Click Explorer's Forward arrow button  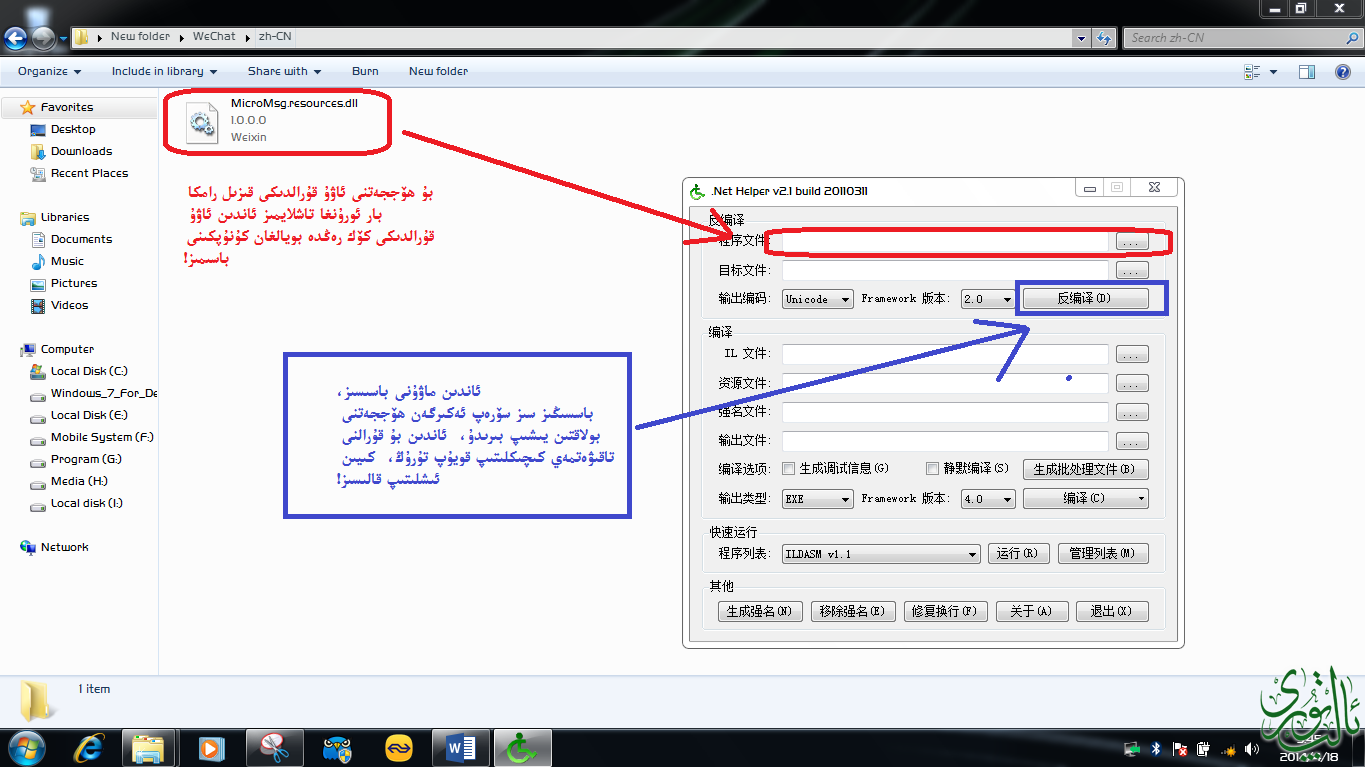point(44,39)
